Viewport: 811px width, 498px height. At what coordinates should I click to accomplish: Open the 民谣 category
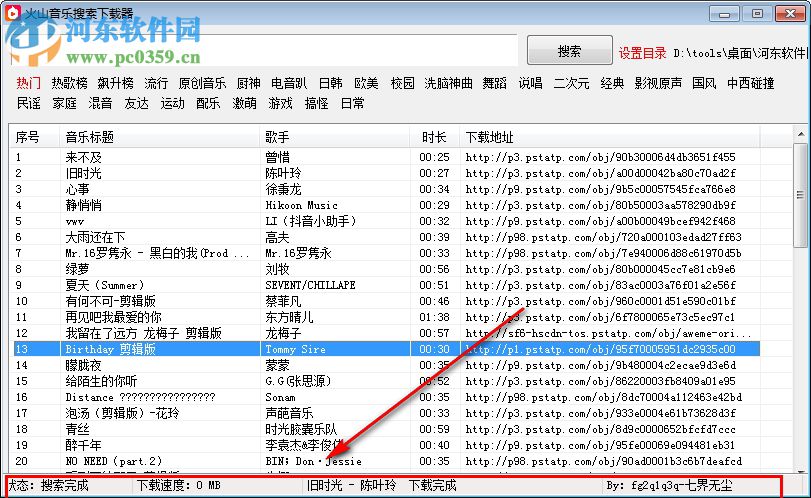click(28, 103)
